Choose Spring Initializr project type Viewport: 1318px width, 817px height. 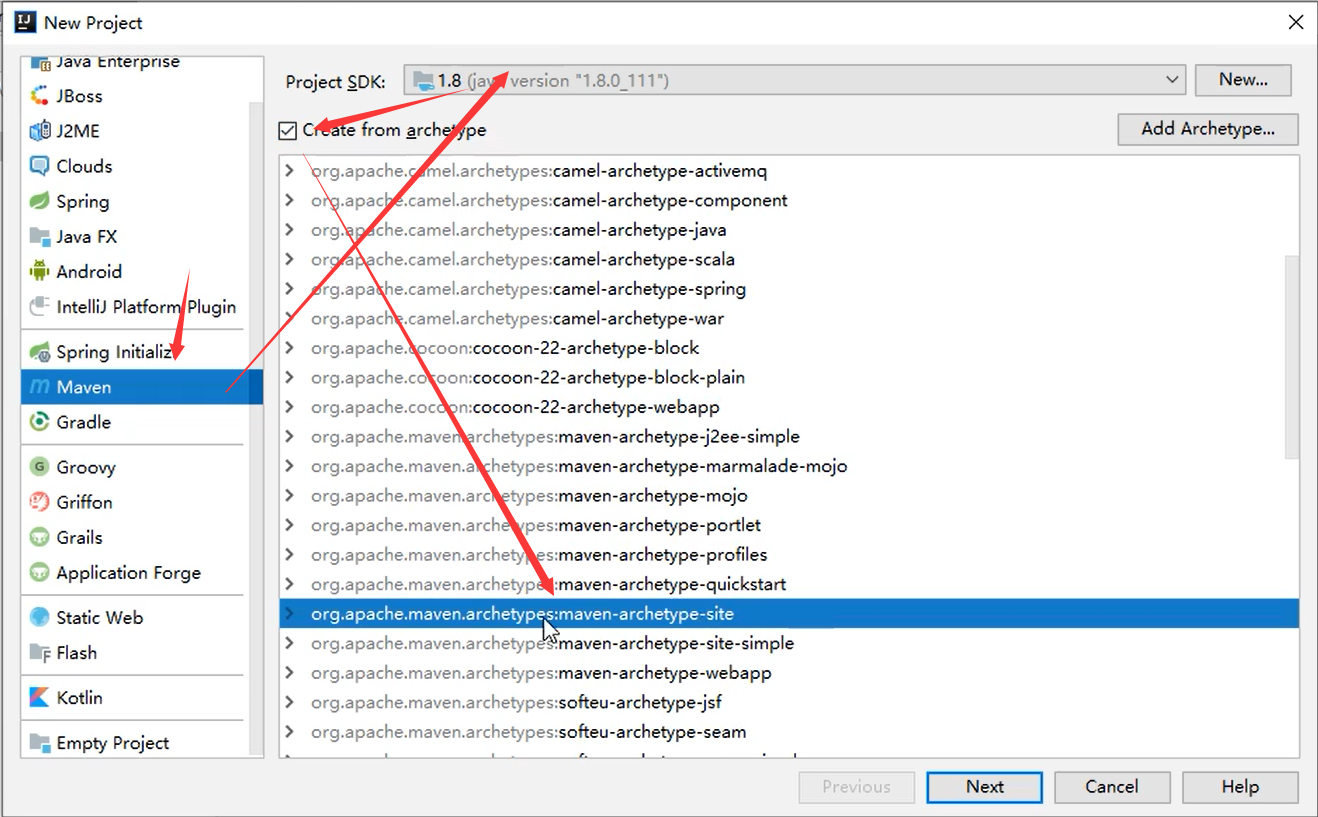112,352
